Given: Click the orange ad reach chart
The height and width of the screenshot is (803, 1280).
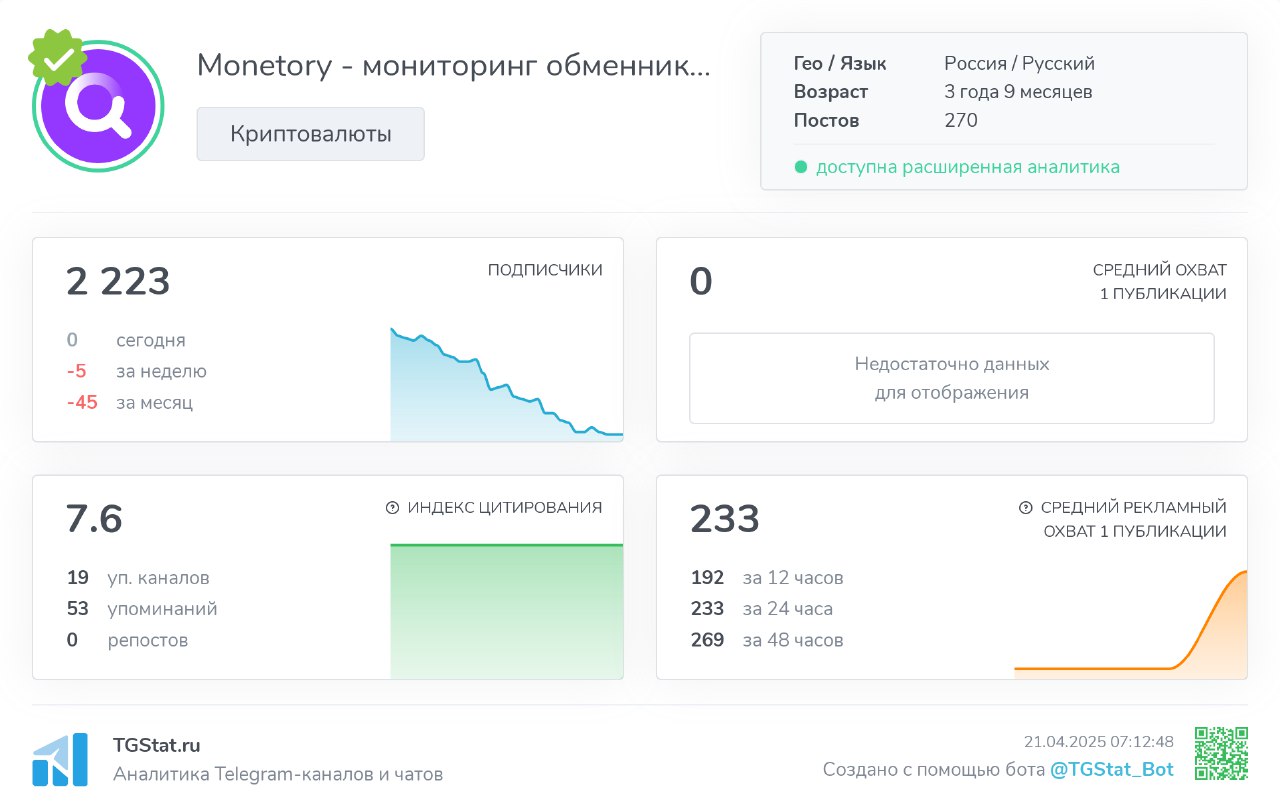Looking at the screenshot, I should (1130, 624).
